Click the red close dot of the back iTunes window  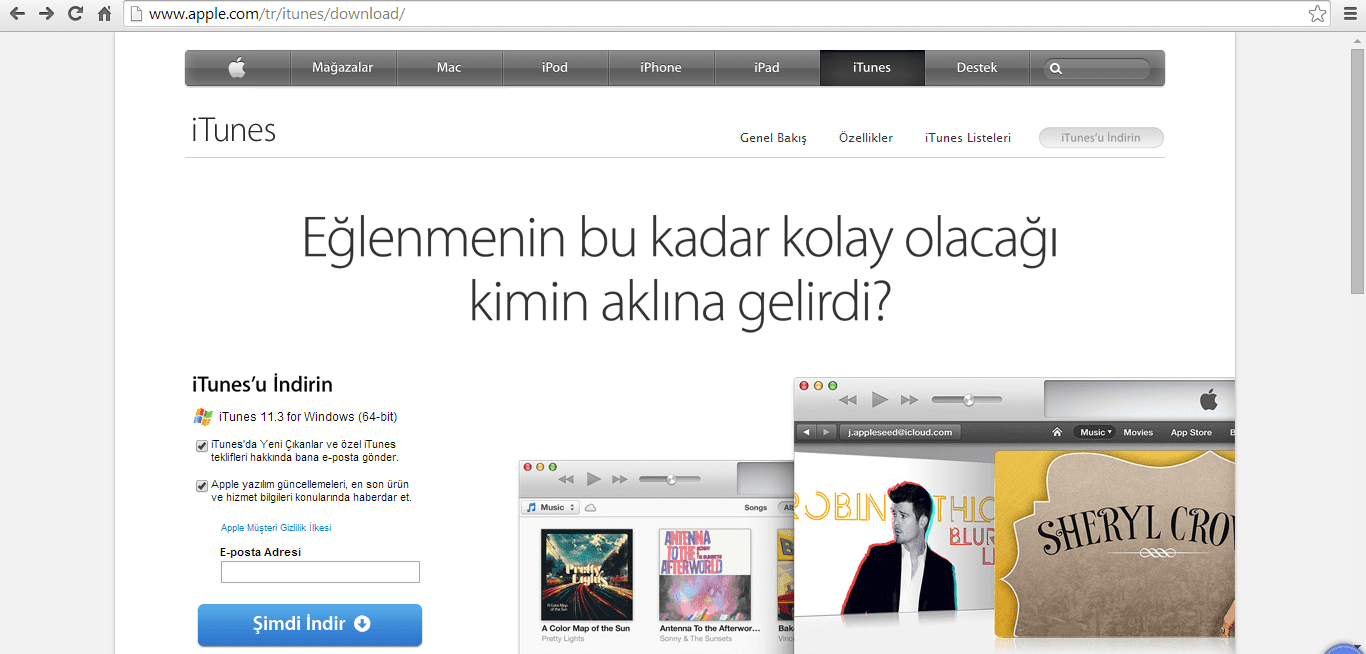point(527,467)
